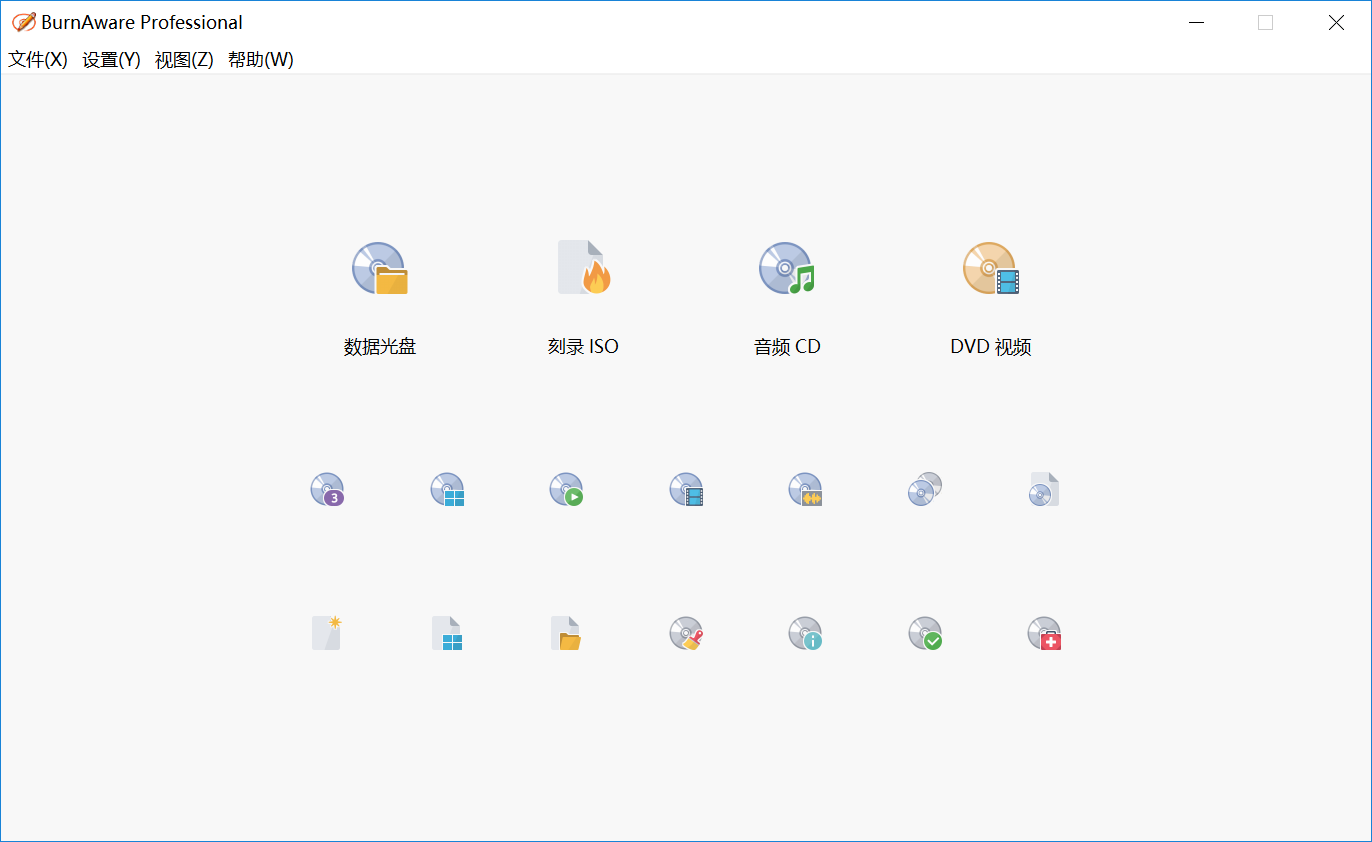Select the boot disc icon with blue grid
This screenshot has width=1372, height=842.
447,489
